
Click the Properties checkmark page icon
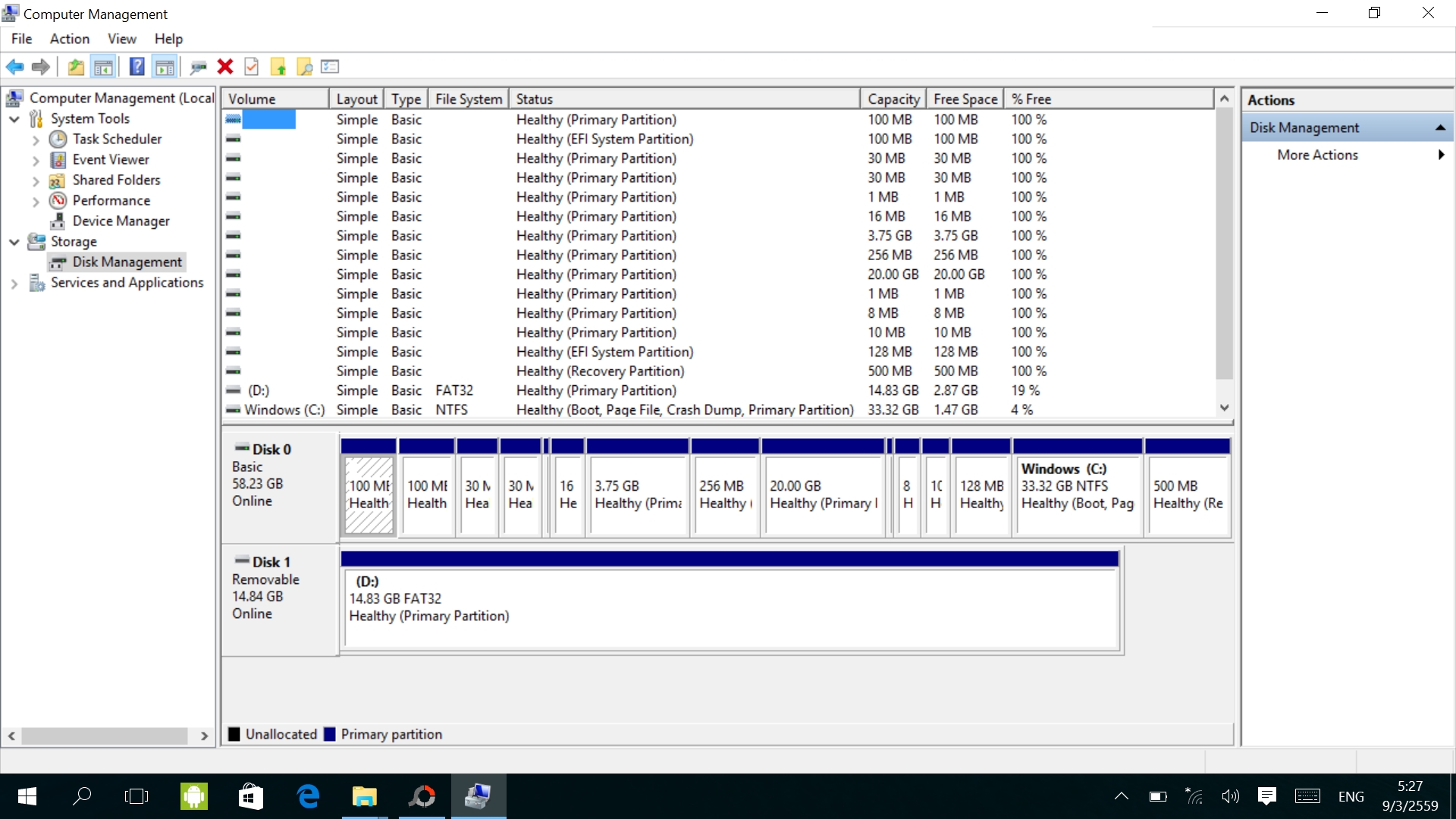(252, 67)
